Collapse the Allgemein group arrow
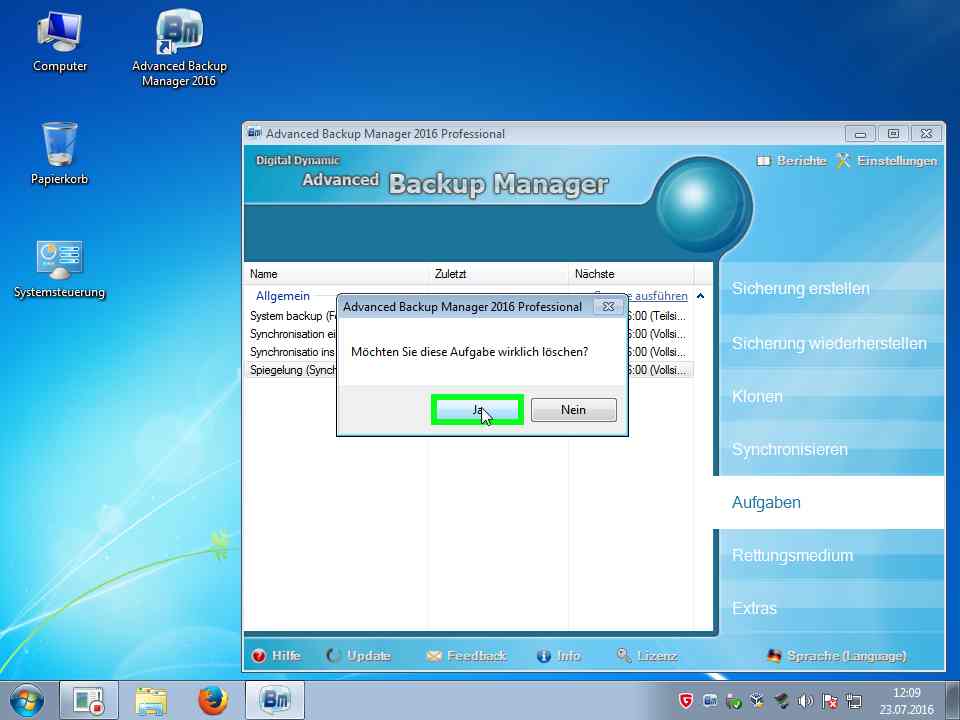The width and height of the screenshot is (960, 720). point(700,296)
